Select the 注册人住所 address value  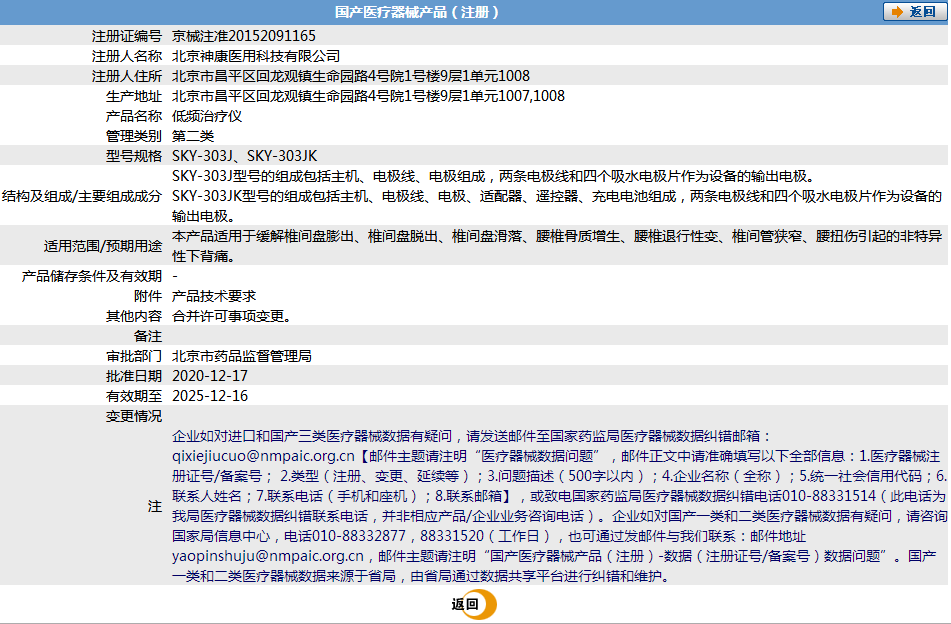(x=351, y=76)
